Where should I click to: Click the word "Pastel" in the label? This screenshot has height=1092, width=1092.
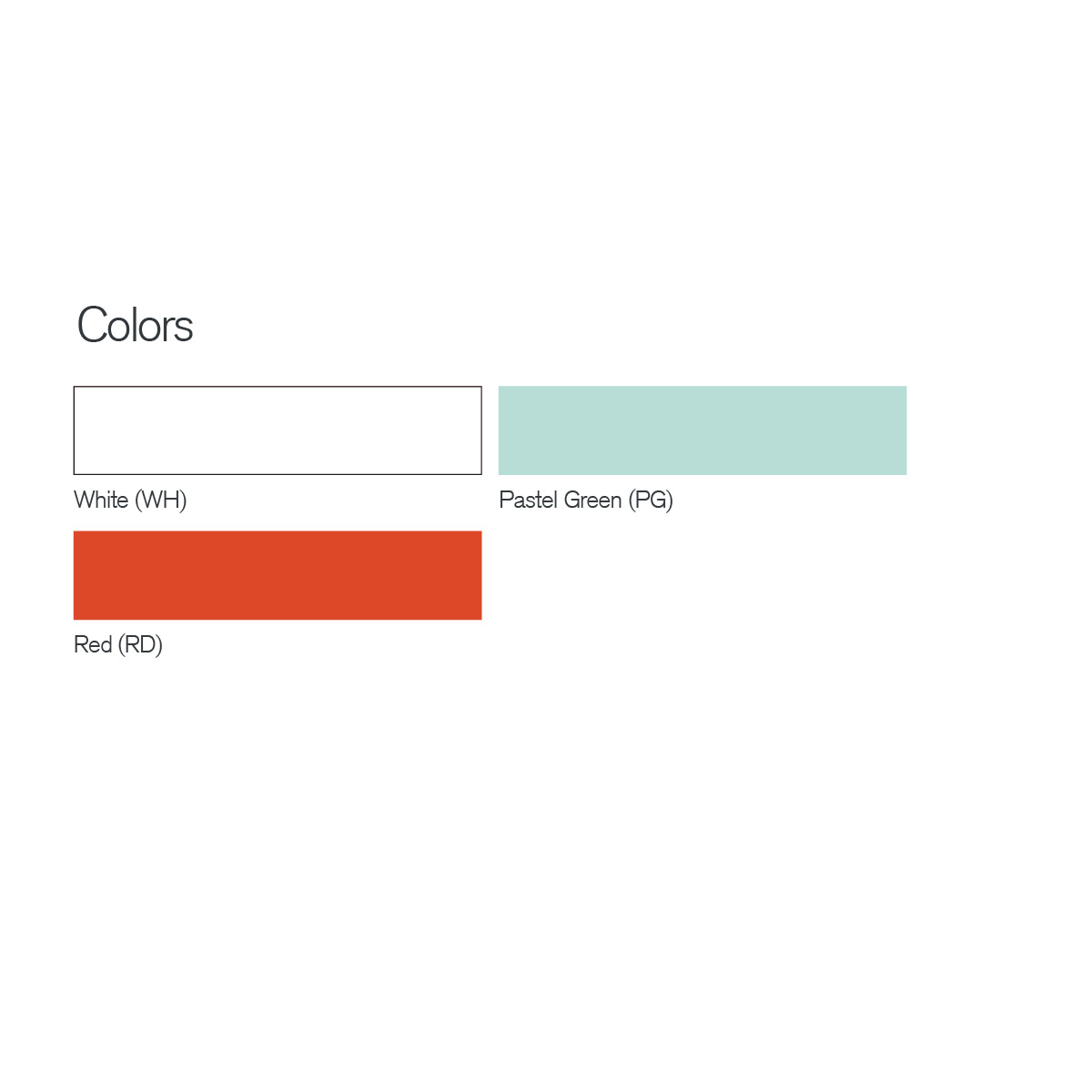tap(528, 500)
